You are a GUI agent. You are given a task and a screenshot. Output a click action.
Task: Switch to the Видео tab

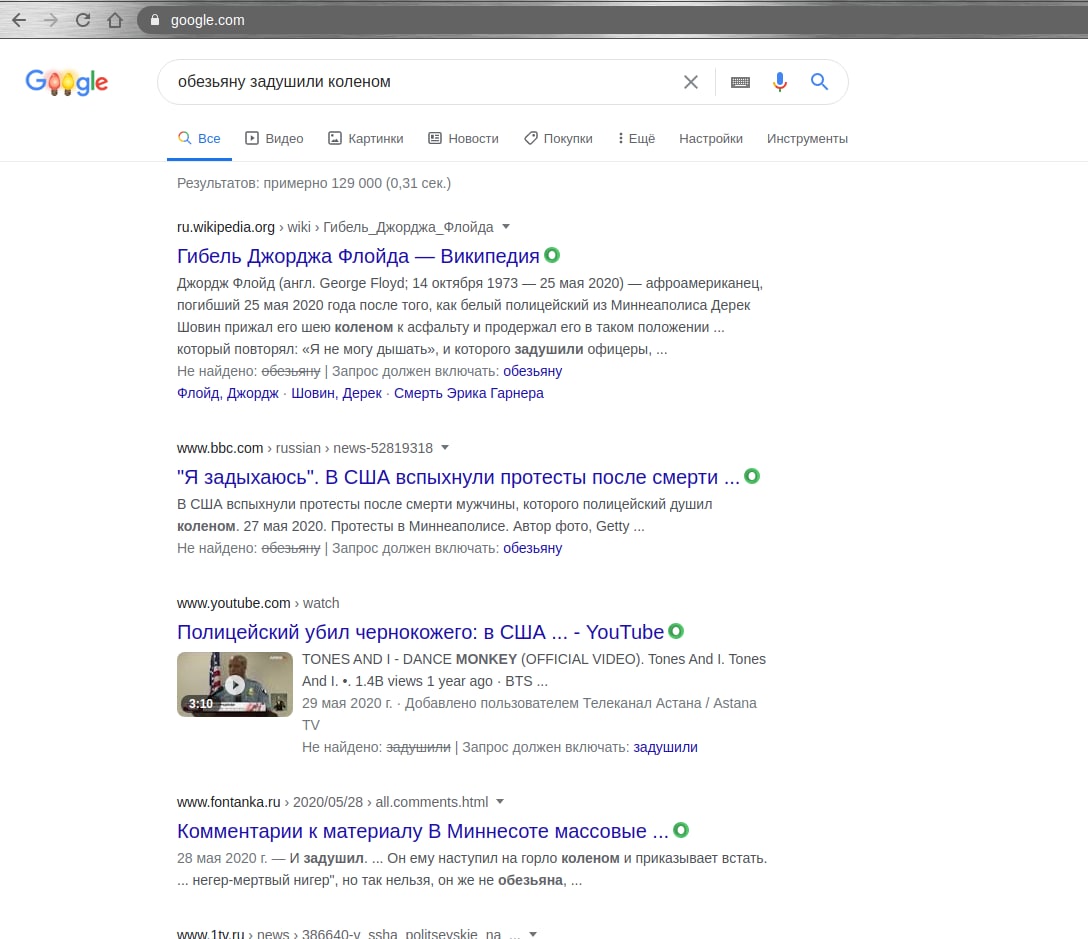click(274, 139)
